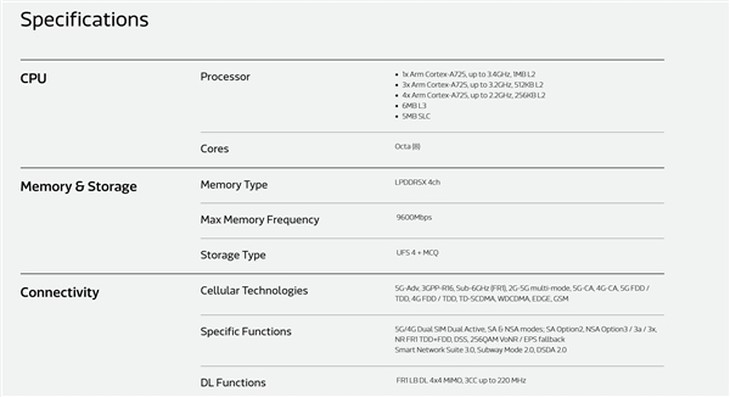Image resolution: width=730 pixels, height=397 pixels.
Task: Click the 3.4GHz Cortex processor bullet
Action: pyautogui.click(x=468, y=74)
